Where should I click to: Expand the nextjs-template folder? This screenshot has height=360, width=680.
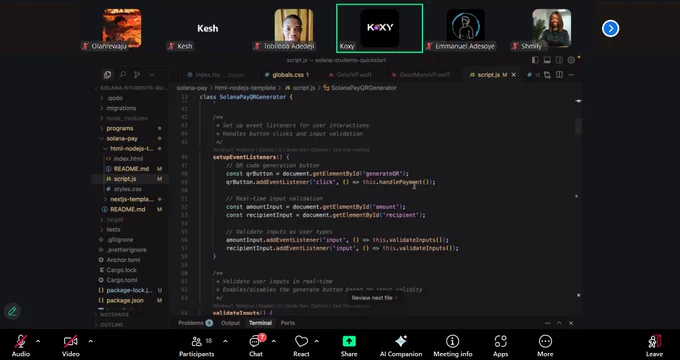pyautogui.click(x=130, y=199)
